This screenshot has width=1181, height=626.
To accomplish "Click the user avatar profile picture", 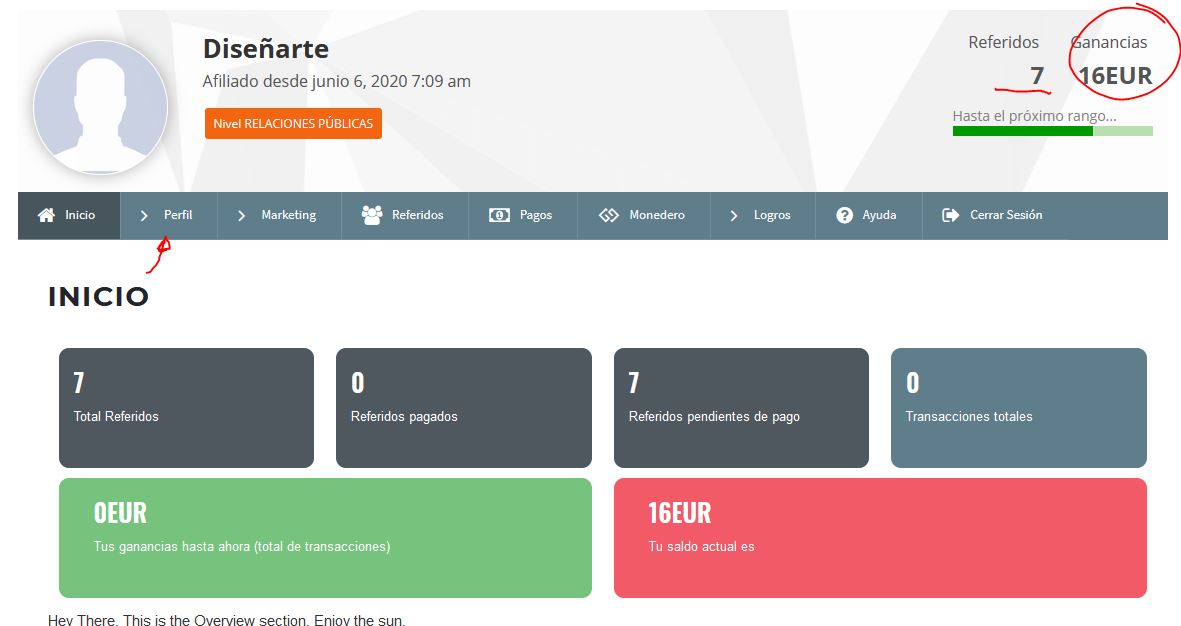I will [100, 107].
